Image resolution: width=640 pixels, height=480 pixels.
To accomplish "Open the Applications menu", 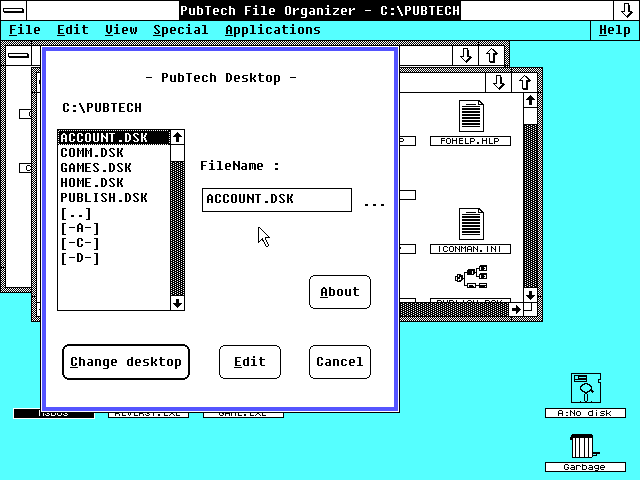I will [x=273, y=30].
